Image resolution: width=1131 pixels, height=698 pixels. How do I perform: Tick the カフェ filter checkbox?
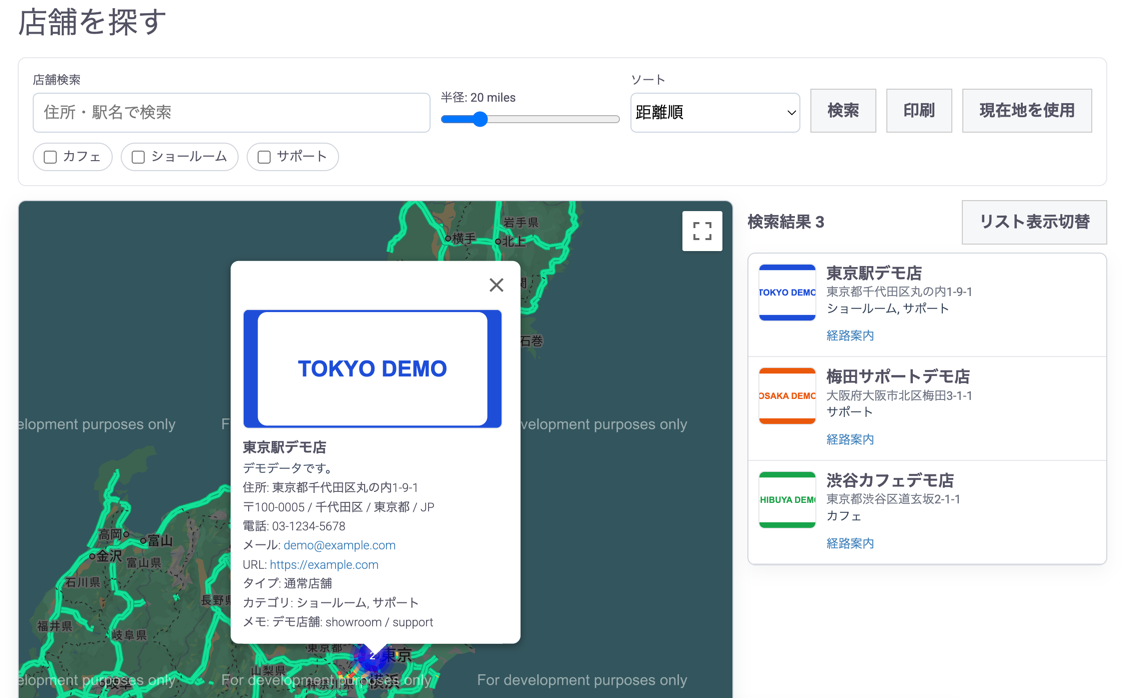point(50,157)
